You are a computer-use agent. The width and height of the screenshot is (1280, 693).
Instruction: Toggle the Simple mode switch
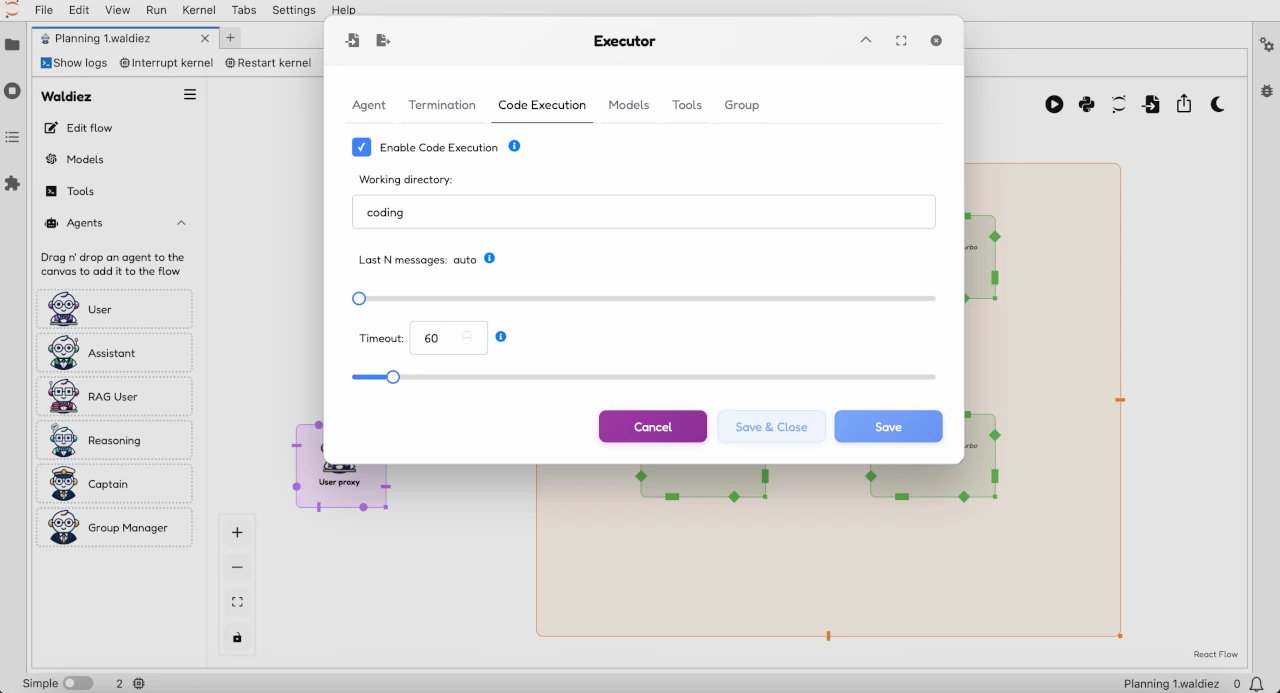(x=78, y=683)
